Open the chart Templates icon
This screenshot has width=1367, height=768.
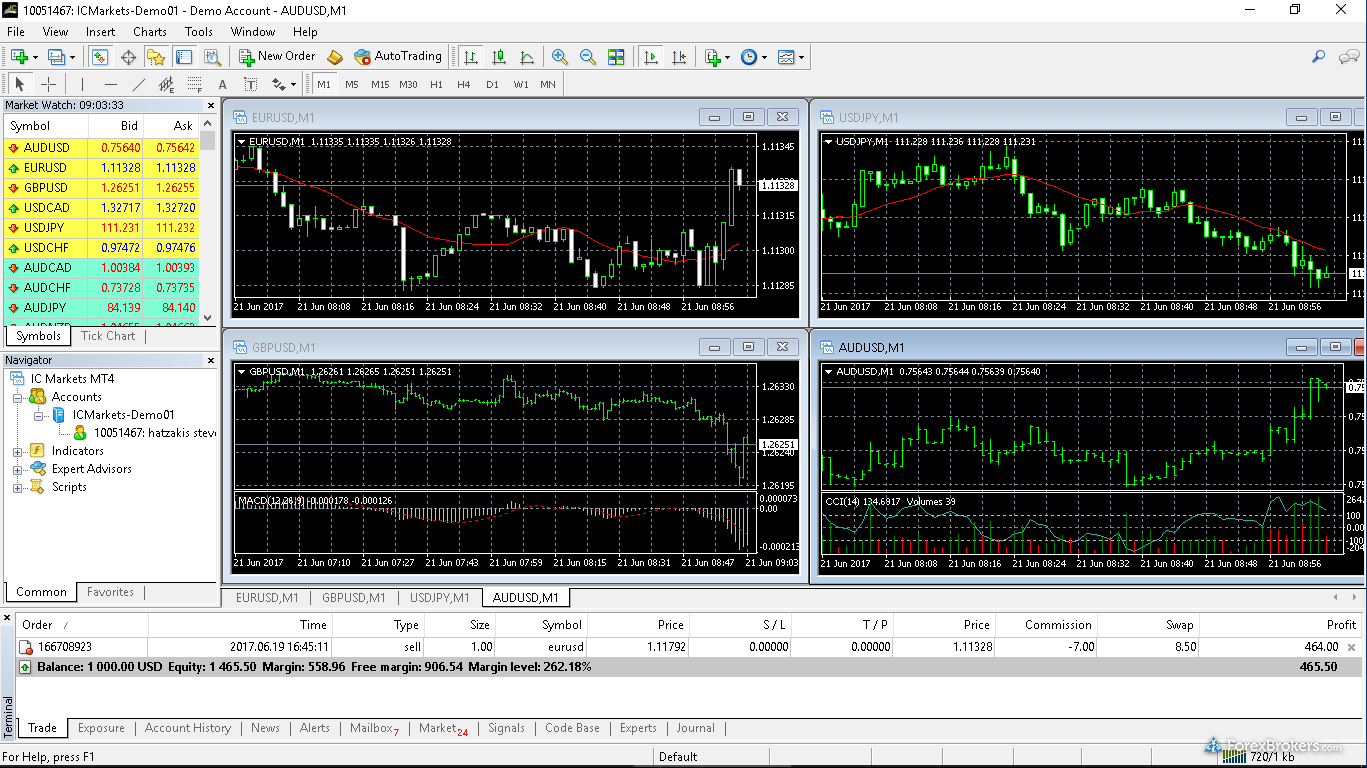tap(786, 57)
